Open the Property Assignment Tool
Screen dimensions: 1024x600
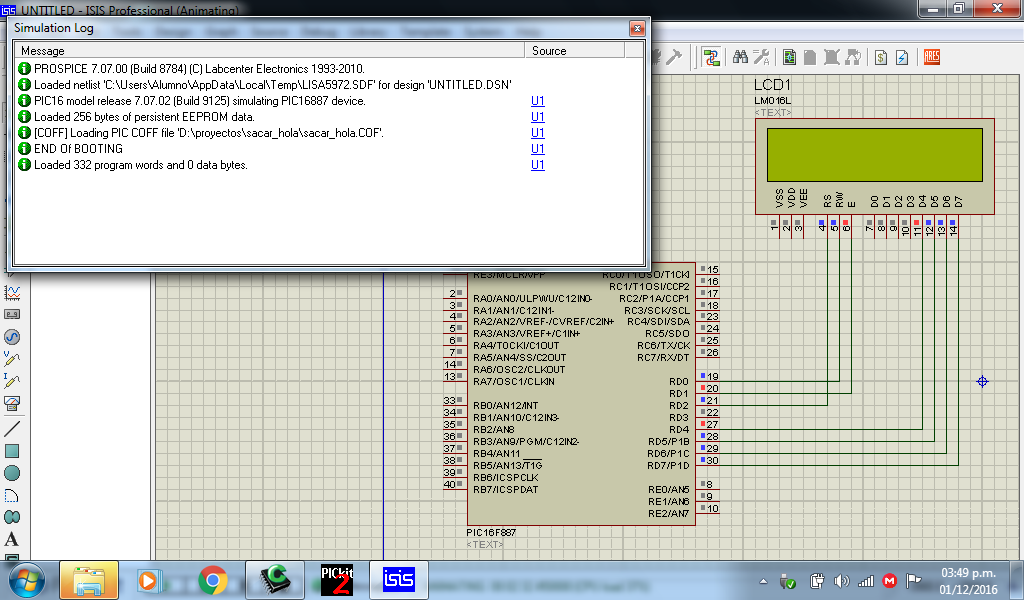[761, 57]
